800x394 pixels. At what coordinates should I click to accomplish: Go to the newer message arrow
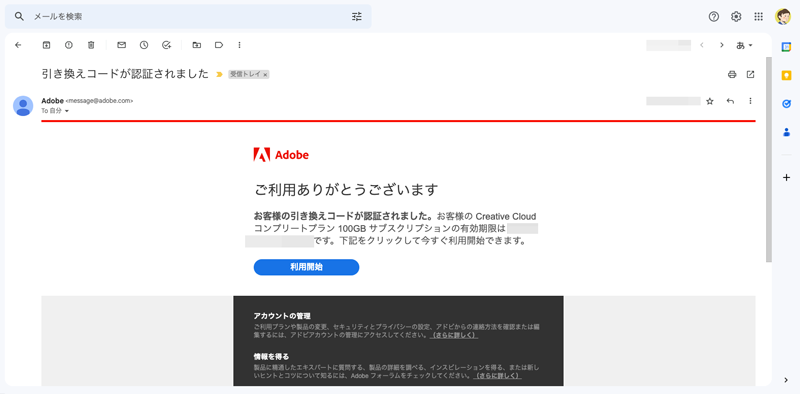point(702,45)
